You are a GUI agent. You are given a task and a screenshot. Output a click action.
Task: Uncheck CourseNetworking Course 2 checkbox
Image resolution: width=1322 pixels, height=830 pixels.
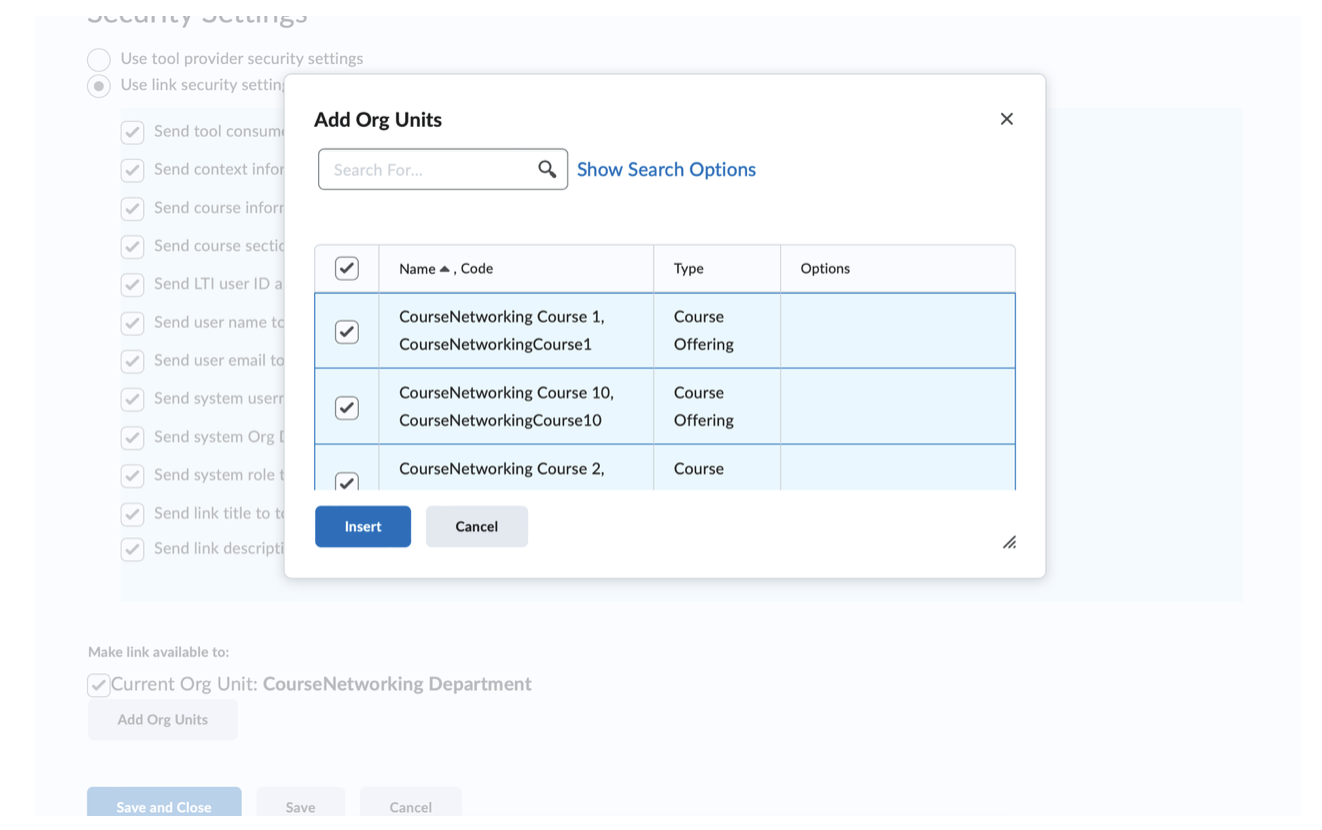pyautogui.click(x=346, y=481)
